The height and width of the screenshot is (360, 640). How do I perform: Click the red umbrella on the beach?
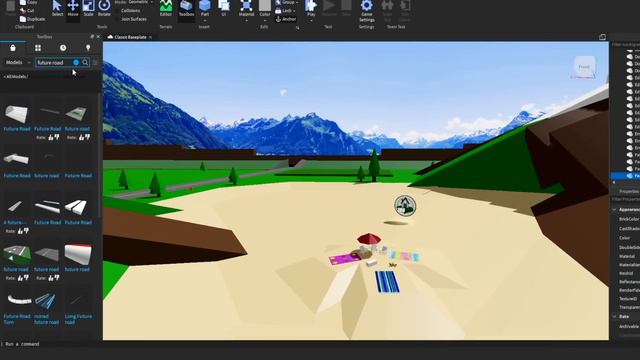(x=369, y=238)
